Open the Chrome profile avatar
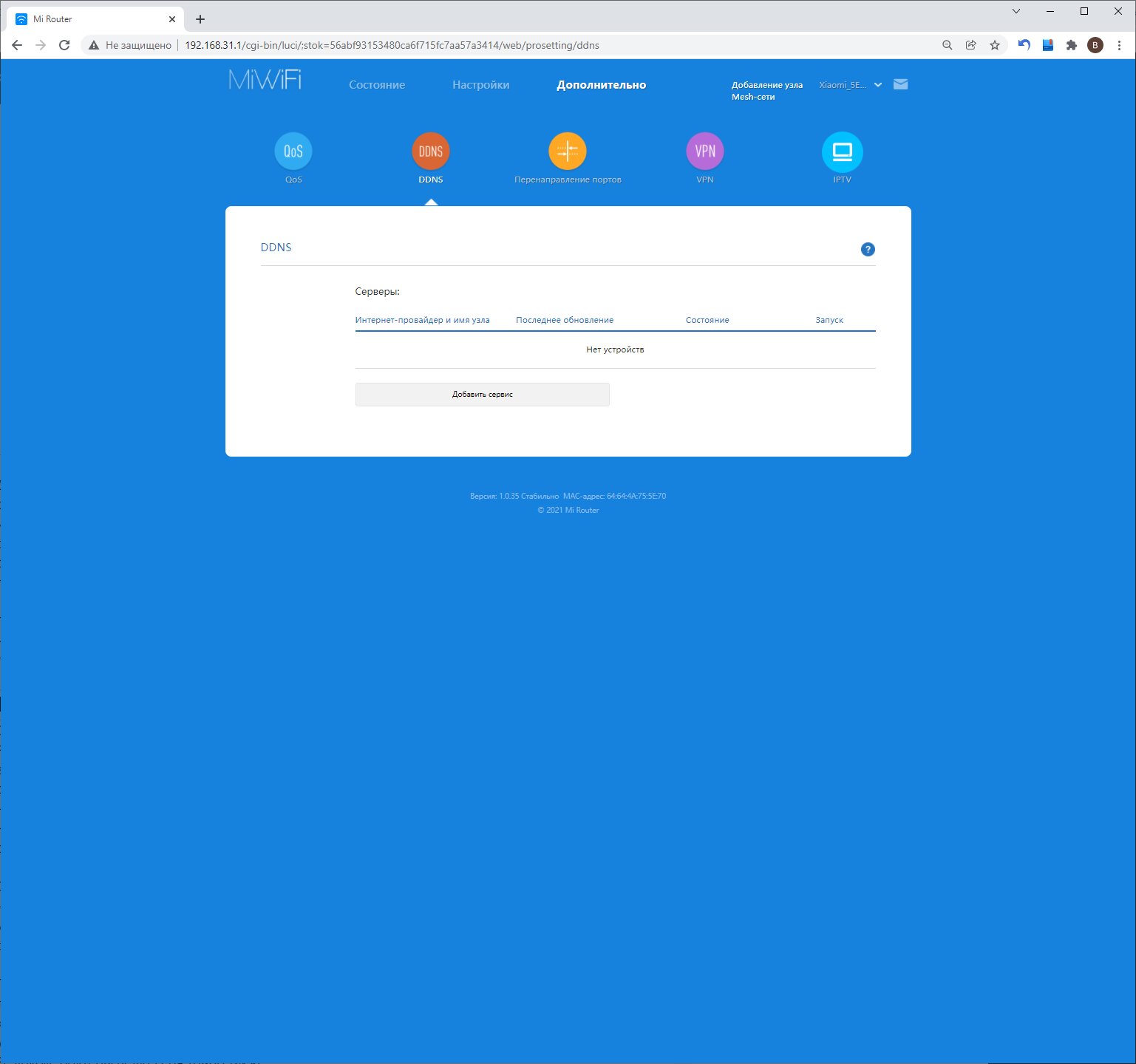 coord(1095,45)
